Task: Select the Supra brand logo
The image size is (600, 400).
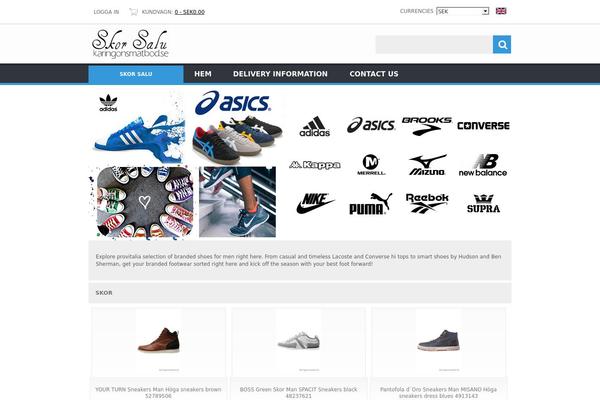Action: coord(483,204)
